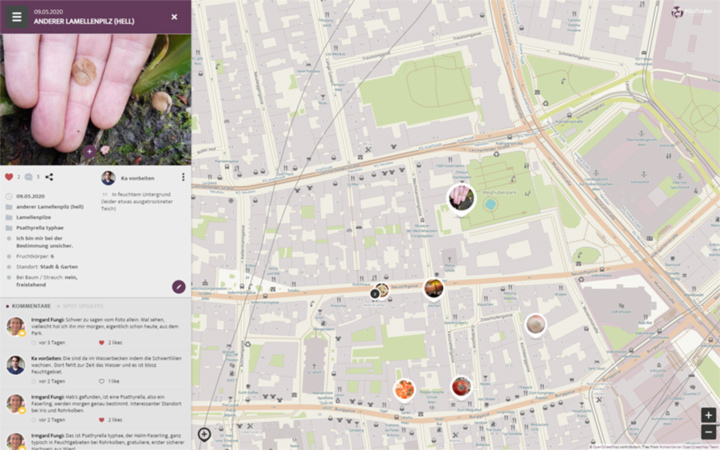Toggle like on Irmgard Fungi's first comment
720x450 pixels.
coord(101,342)
